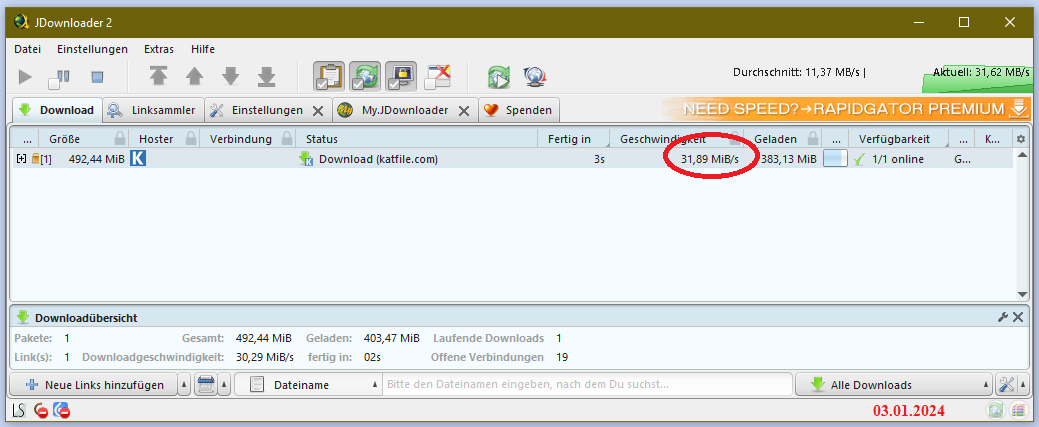Click the red blocked status icon
The image size is (1039, 427).
pos(40,411)
